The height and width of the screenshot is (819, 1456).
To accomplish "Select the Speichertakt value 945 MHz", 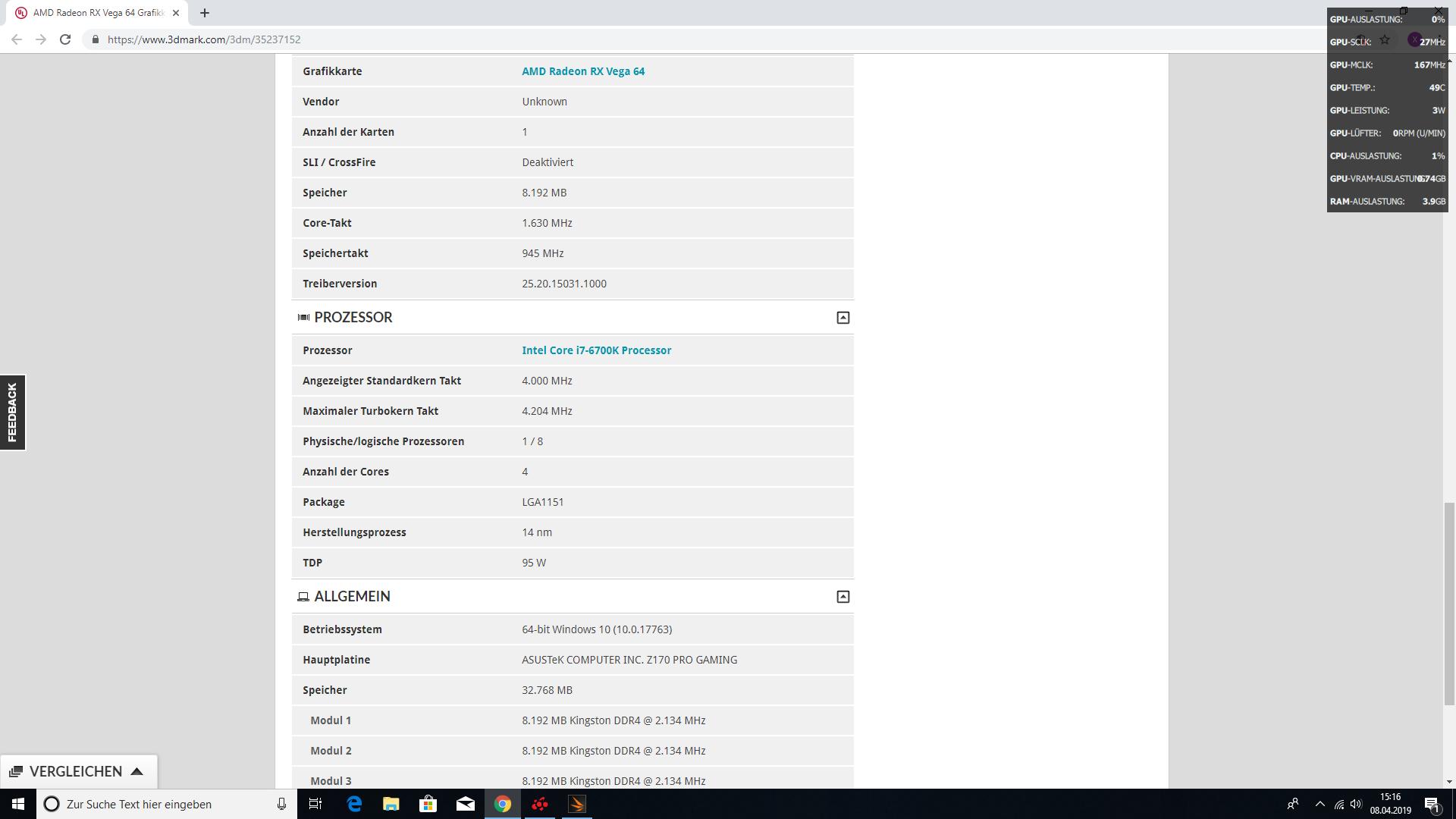I will (543, 253).
